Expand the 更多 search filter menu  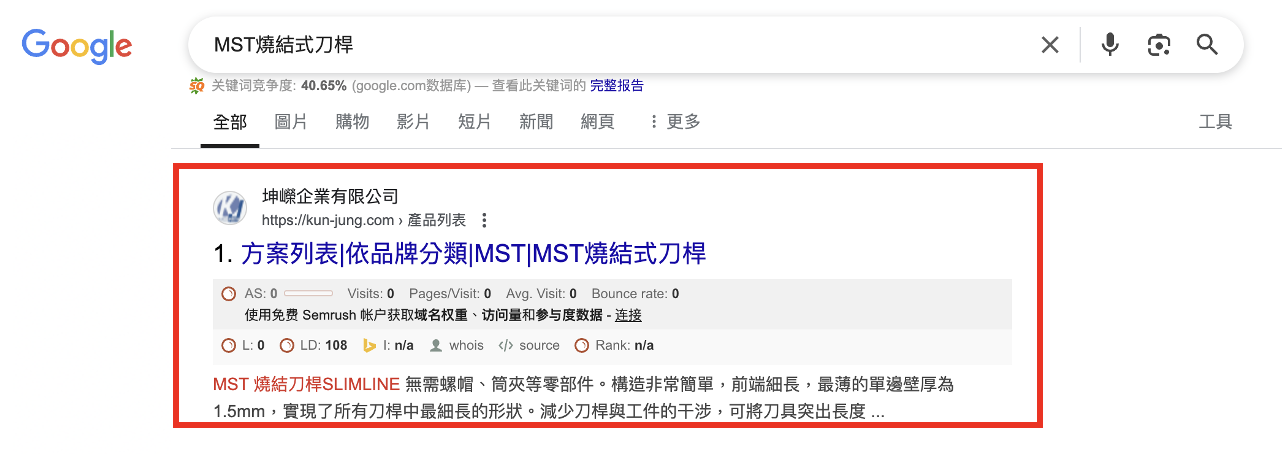click(674, 122)
